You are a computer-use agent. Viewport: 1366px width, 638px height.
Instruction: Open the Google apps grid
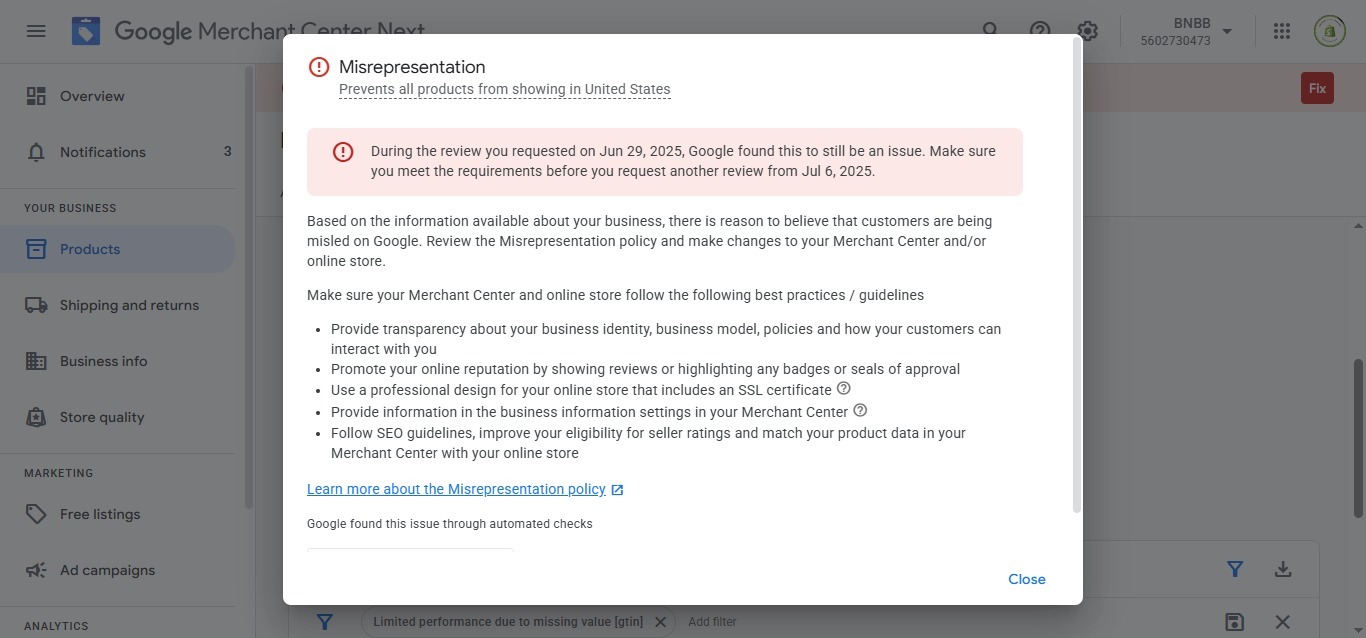click(1282, 31)
